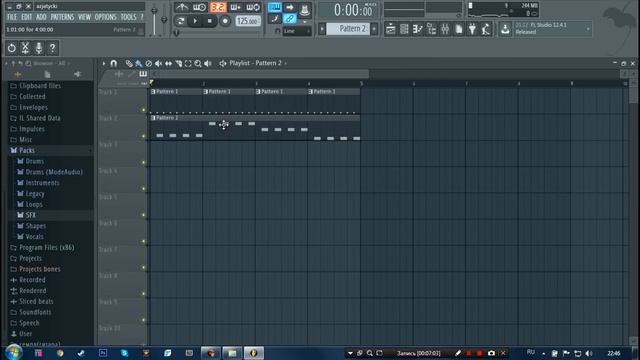
Task: Click the microphone recording shortcut icon
Action: point(39,48)
